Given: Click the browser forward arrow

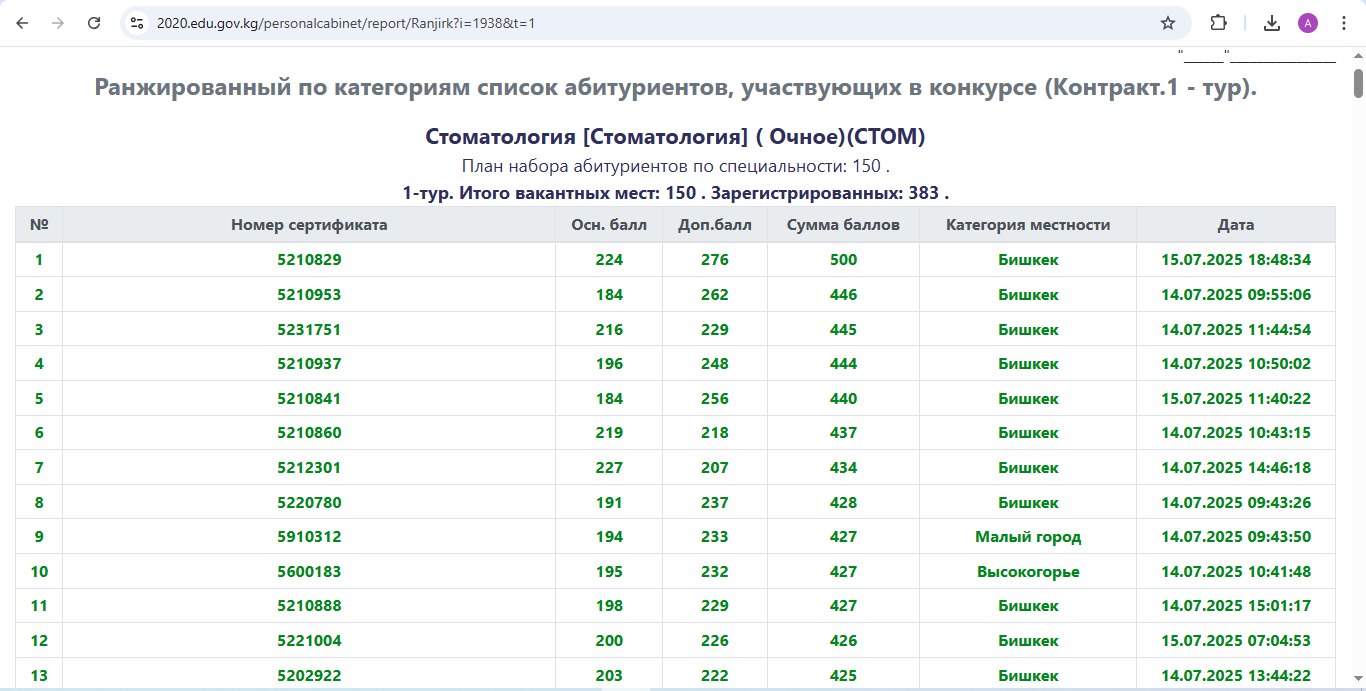Looking at the screenshot, I should click(58, 23).
